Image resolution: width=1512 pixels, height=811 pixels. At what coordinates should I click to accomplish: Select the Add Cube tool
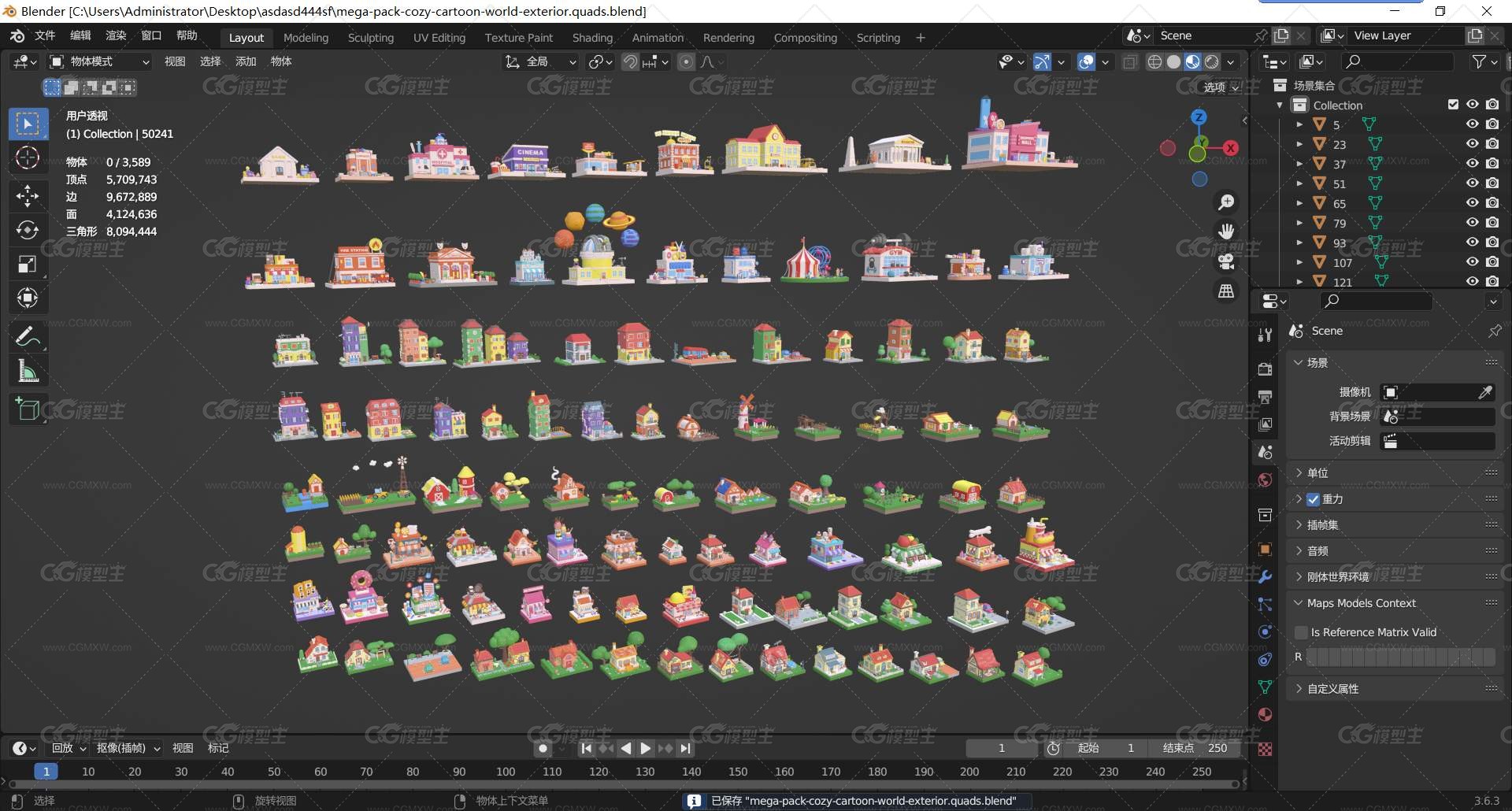click(28, 409)
